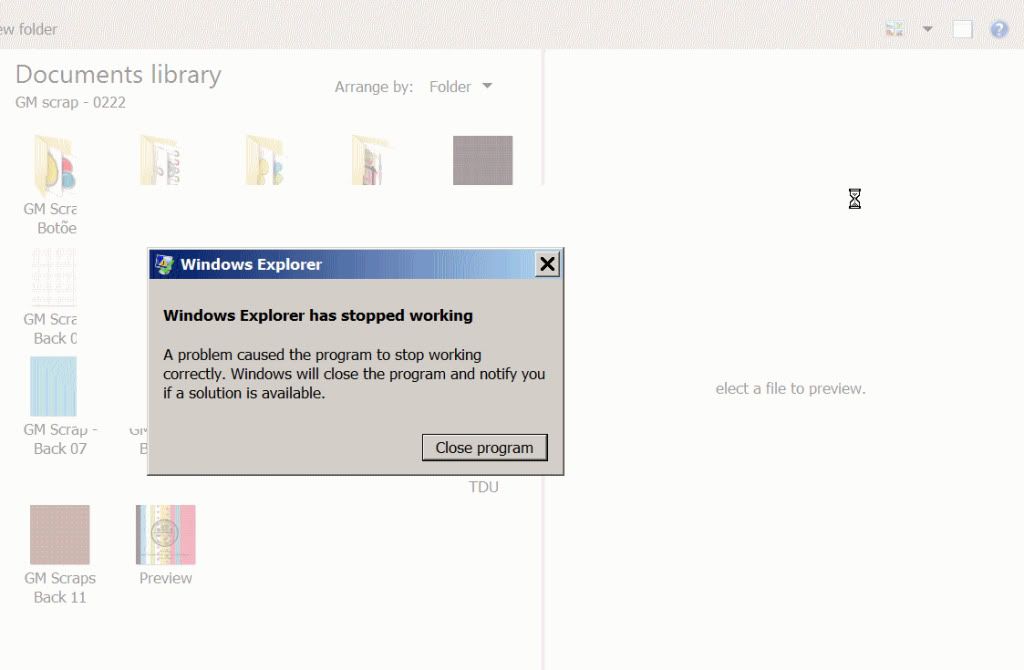Screen dimensions: 1024x670
Task: Open the Arrange by Folder dropdown
Action: [460, 87]
